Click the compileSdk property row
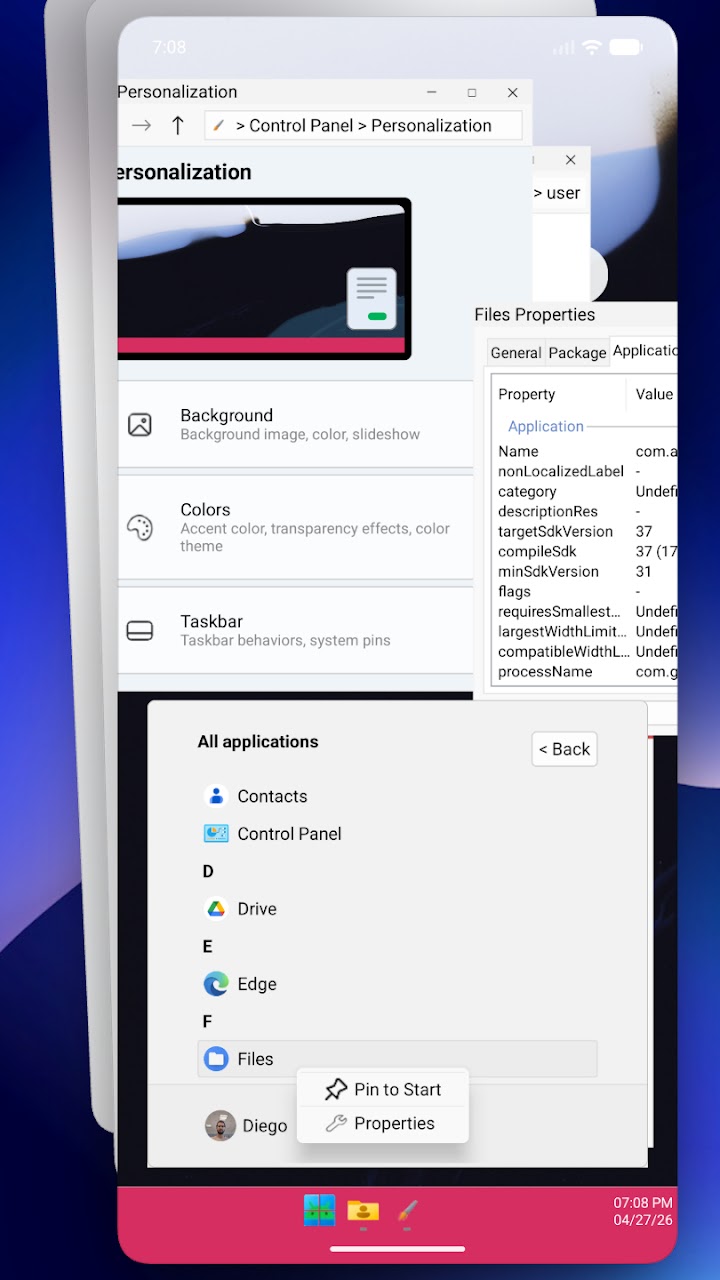The image size is (720, 1280). click(x=586, y=551)
